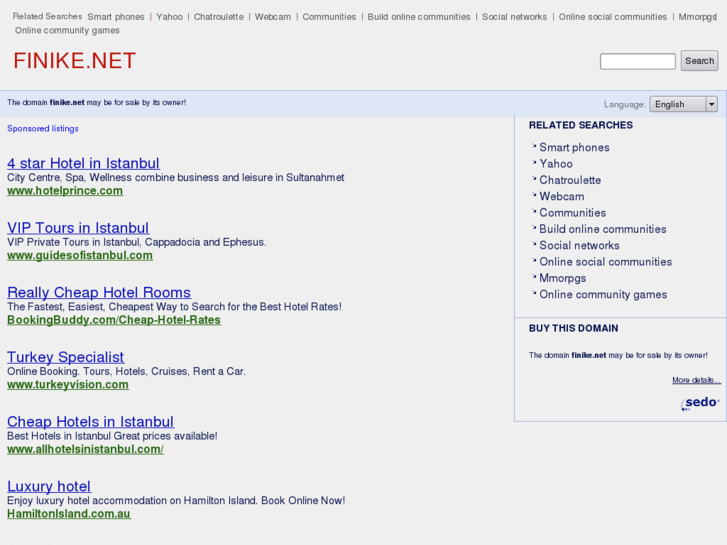This screenshot has height=545, width=727.
Task: Click 'Online social communities' in top bar
Action: (x=612, y=17)
